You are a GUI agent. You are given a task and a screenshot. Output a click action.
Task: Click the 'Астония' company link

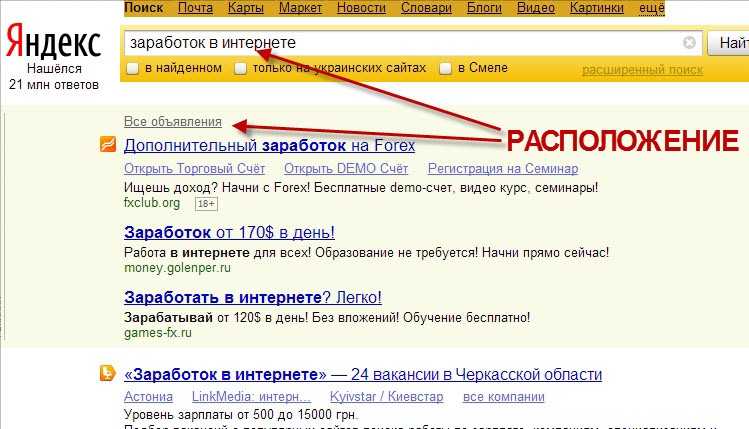tap(149, 397)
